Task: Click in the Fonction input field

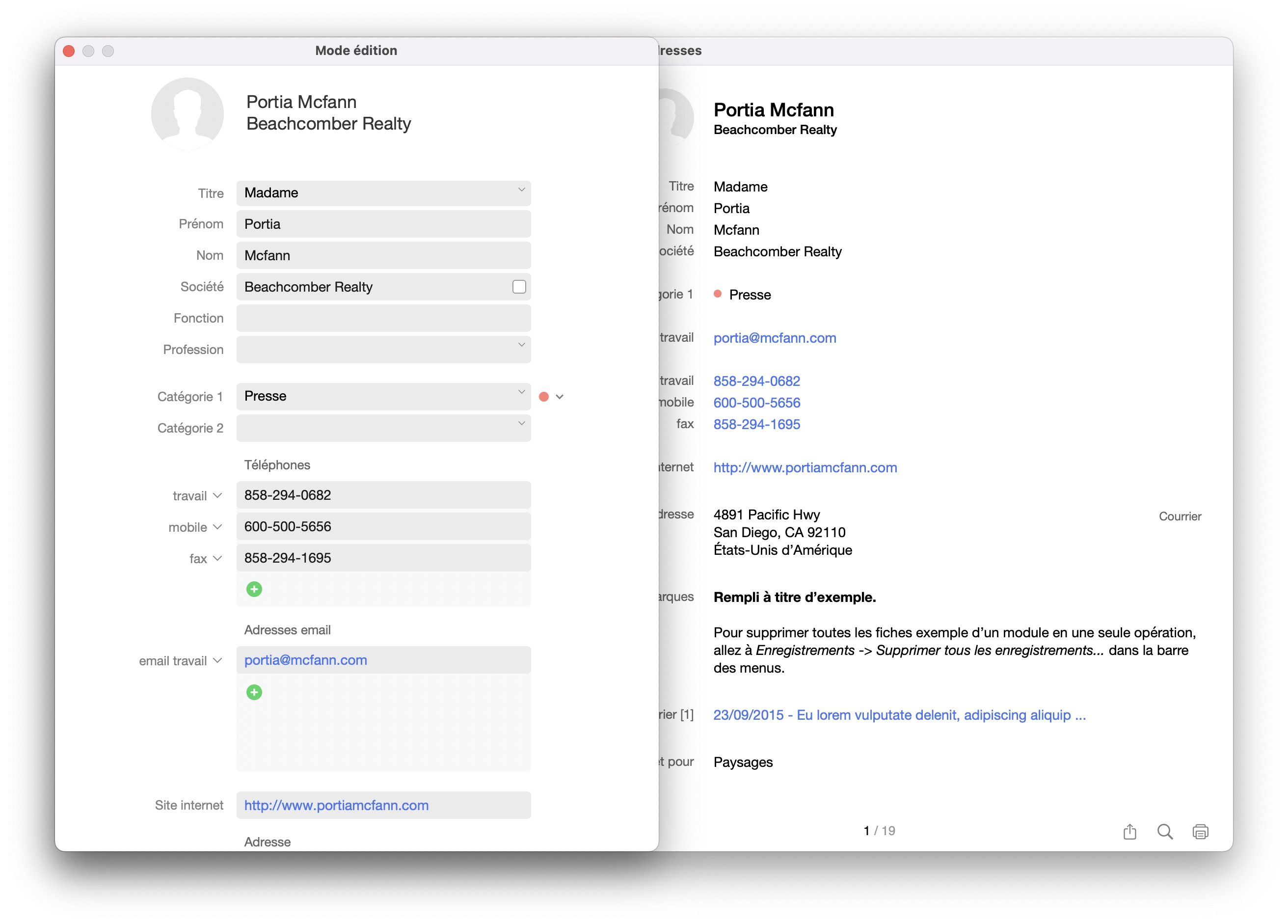Action: pyautogui.click(x=383, y=318)
